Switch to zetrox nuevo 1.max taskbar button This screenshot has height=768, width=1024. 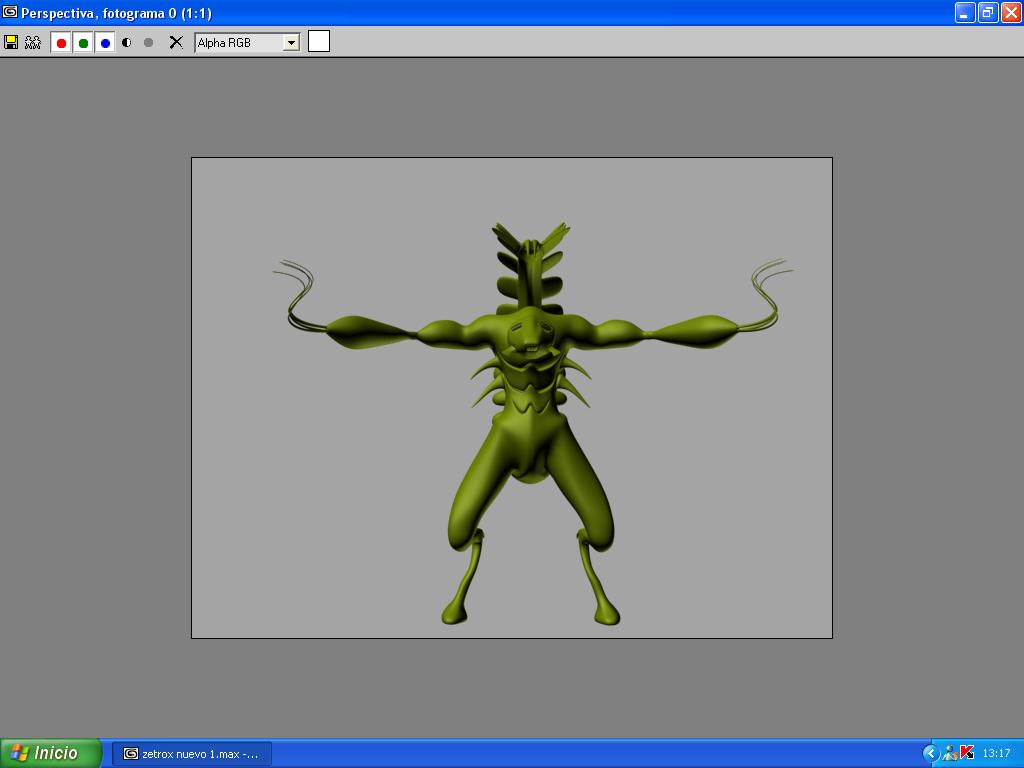point(192,754)
